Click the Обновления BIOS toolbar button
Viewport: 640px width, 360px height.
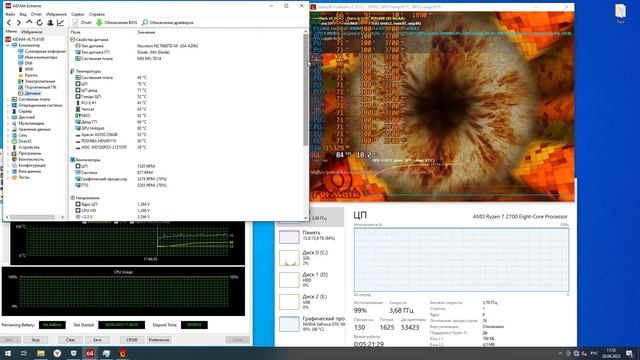(117, 23)
